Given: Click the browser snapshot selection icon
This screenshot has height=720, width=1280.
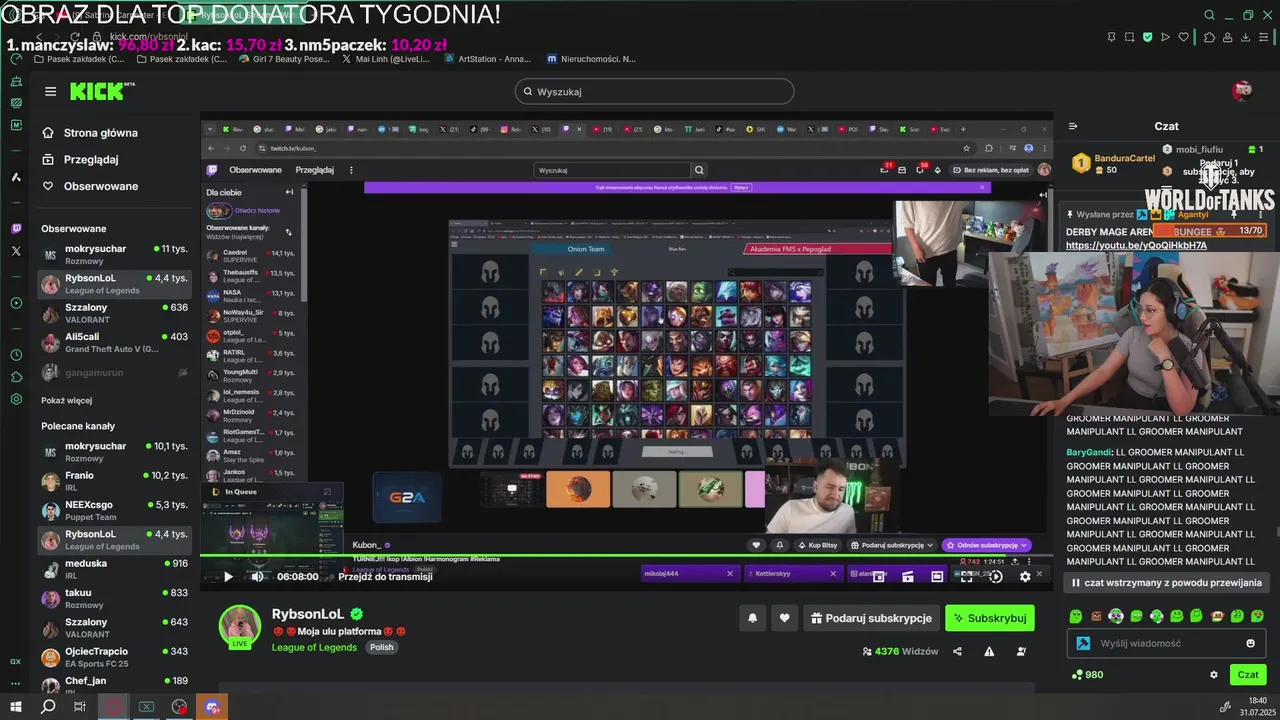Looking at the screenshot, I should (x=1129, y=37).
